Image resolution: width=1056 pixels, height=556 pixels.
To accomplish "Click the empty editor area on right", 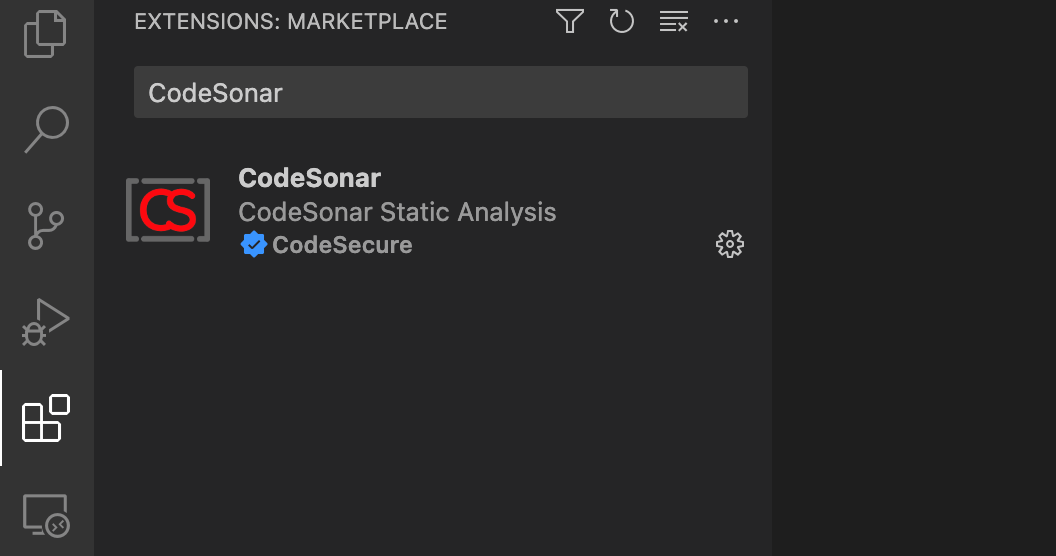I will [x=914, y=278].
